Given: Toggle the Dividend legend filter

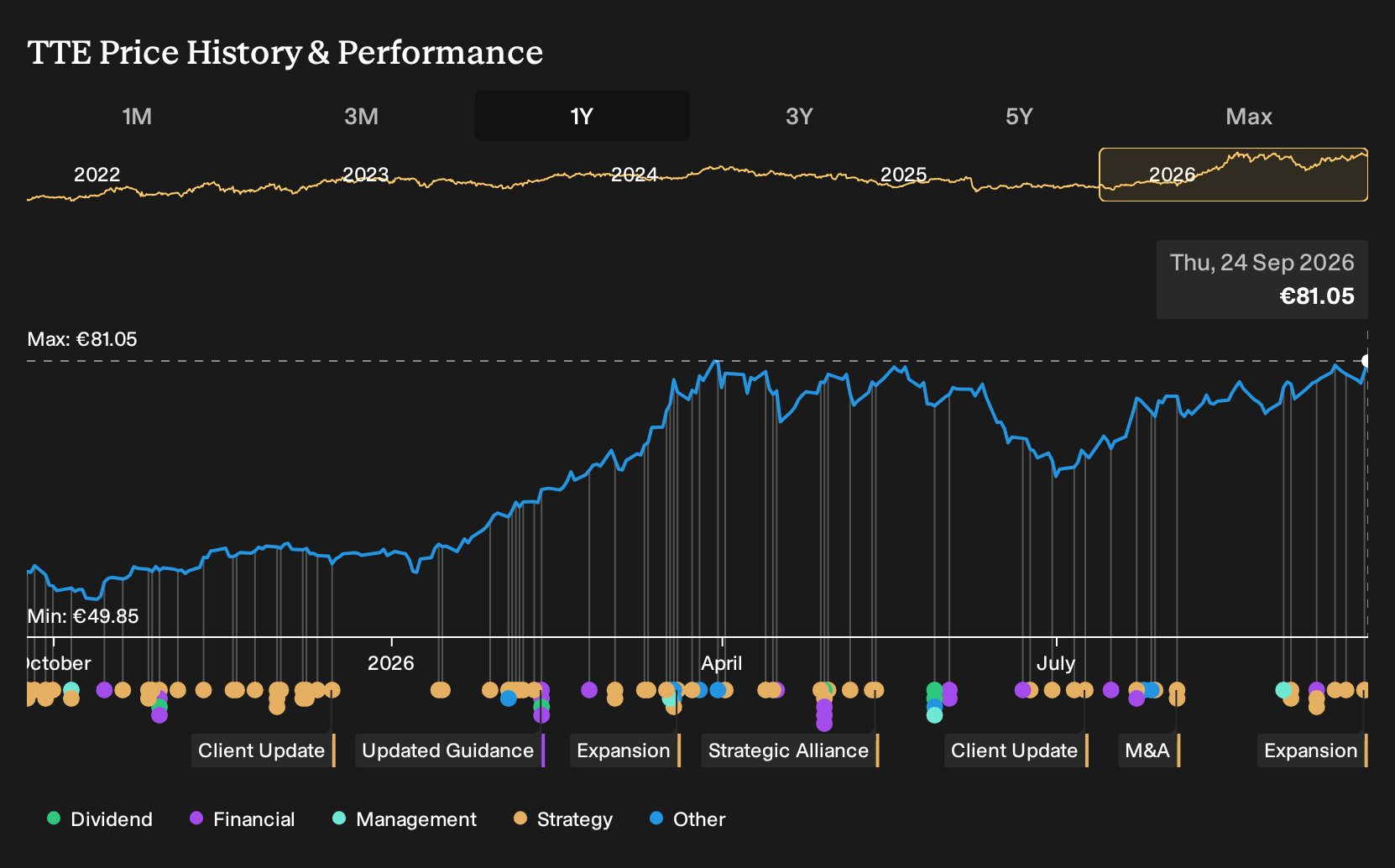Looking at the screenshot, I should click(100, 819).
